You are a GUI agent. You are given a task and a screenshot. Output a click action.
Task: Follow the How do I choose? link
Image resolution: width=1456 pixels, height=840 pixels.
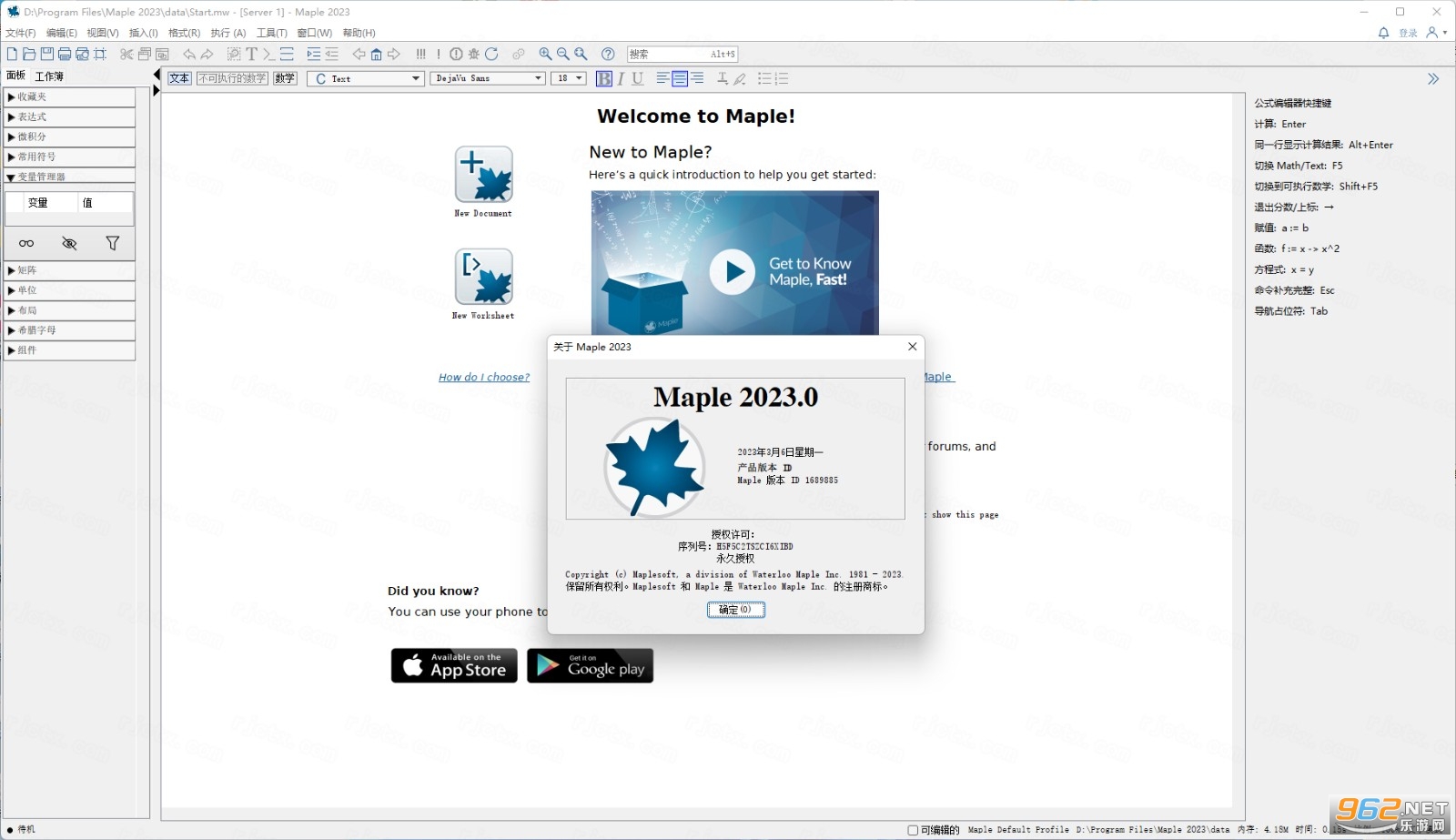tap(484, 377)
